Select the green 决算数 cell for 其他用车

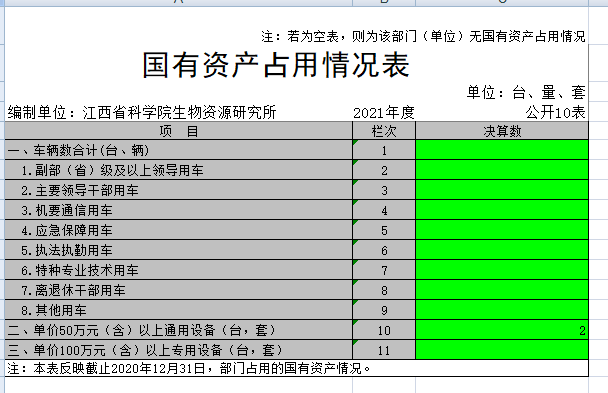[x=502, y=310]
